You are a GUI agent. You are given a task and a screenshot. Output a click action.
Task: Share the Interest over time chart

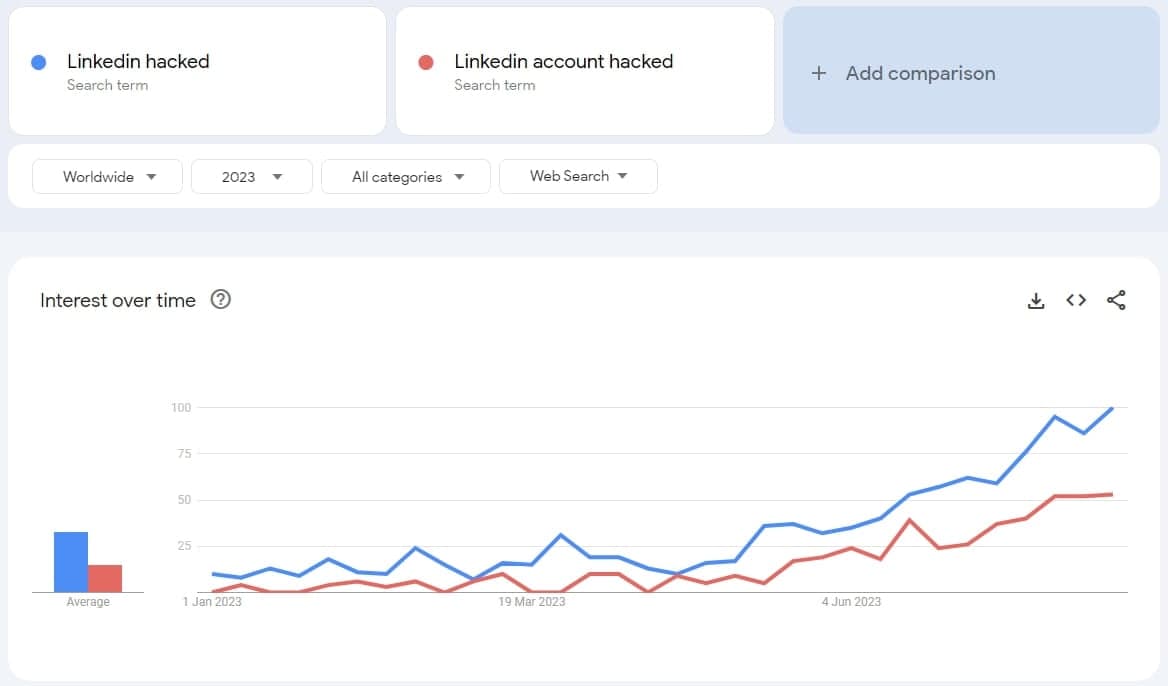[1116, 300]
